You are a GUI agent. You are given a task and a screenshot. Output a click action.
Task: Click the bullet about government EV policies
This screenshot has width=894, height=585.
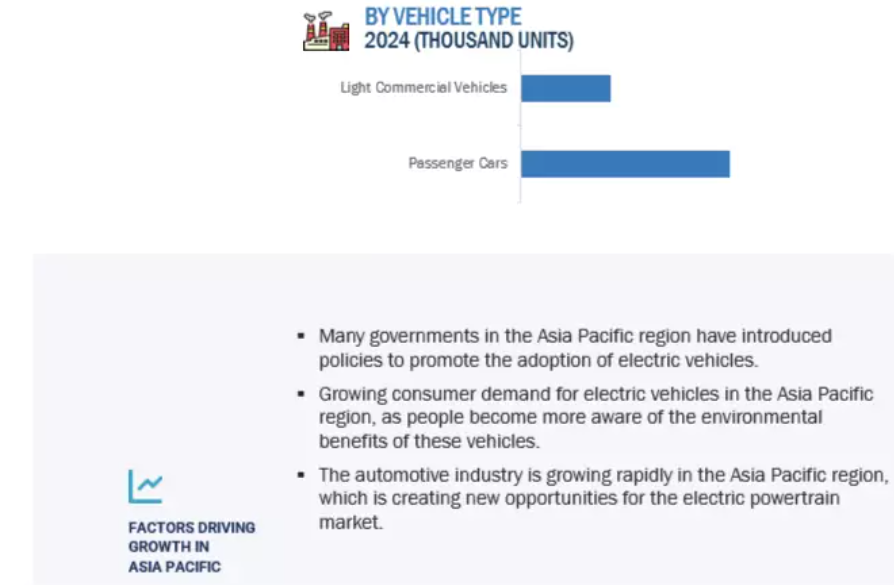point(575,348)
